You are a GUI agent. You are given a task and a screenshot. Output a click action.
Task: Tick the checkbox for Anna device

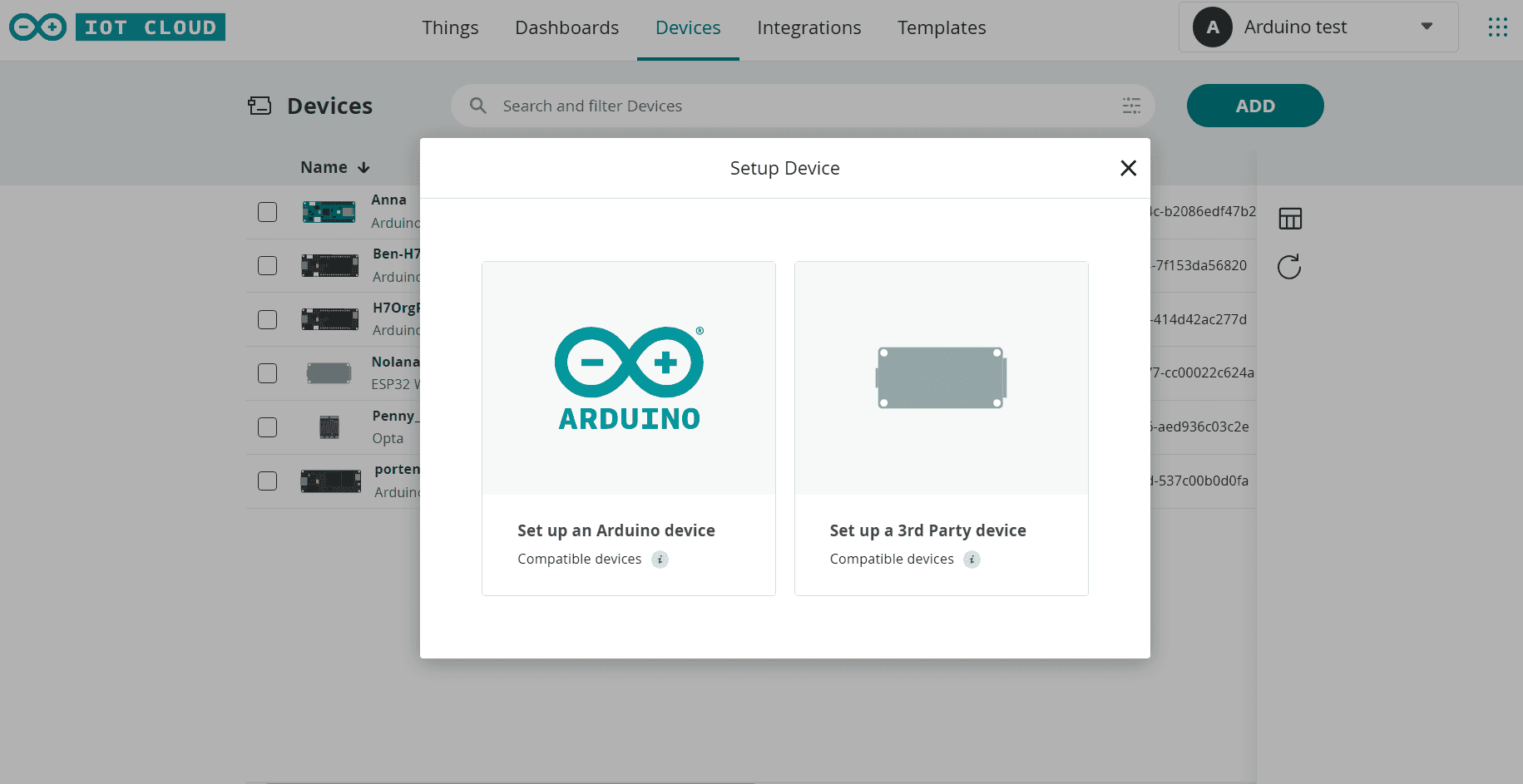pos(267,212)
